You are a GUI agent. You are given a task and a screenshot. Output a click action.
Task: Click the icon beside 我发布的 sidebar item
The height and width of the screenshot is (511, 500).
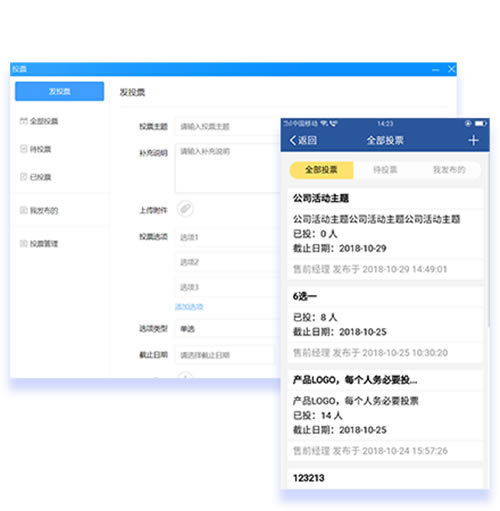point(23,210)
